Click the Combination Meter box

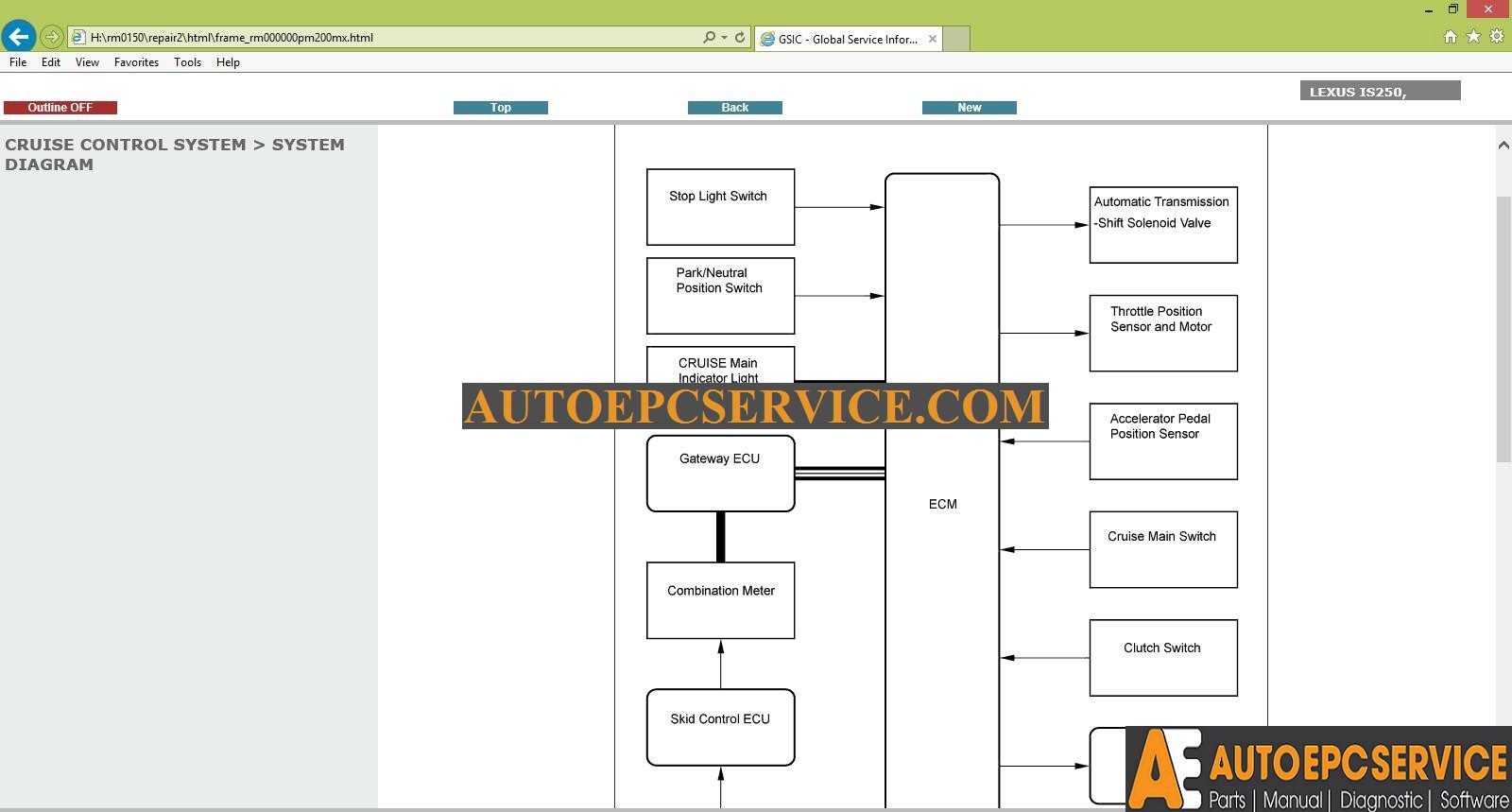coord(720,600)
